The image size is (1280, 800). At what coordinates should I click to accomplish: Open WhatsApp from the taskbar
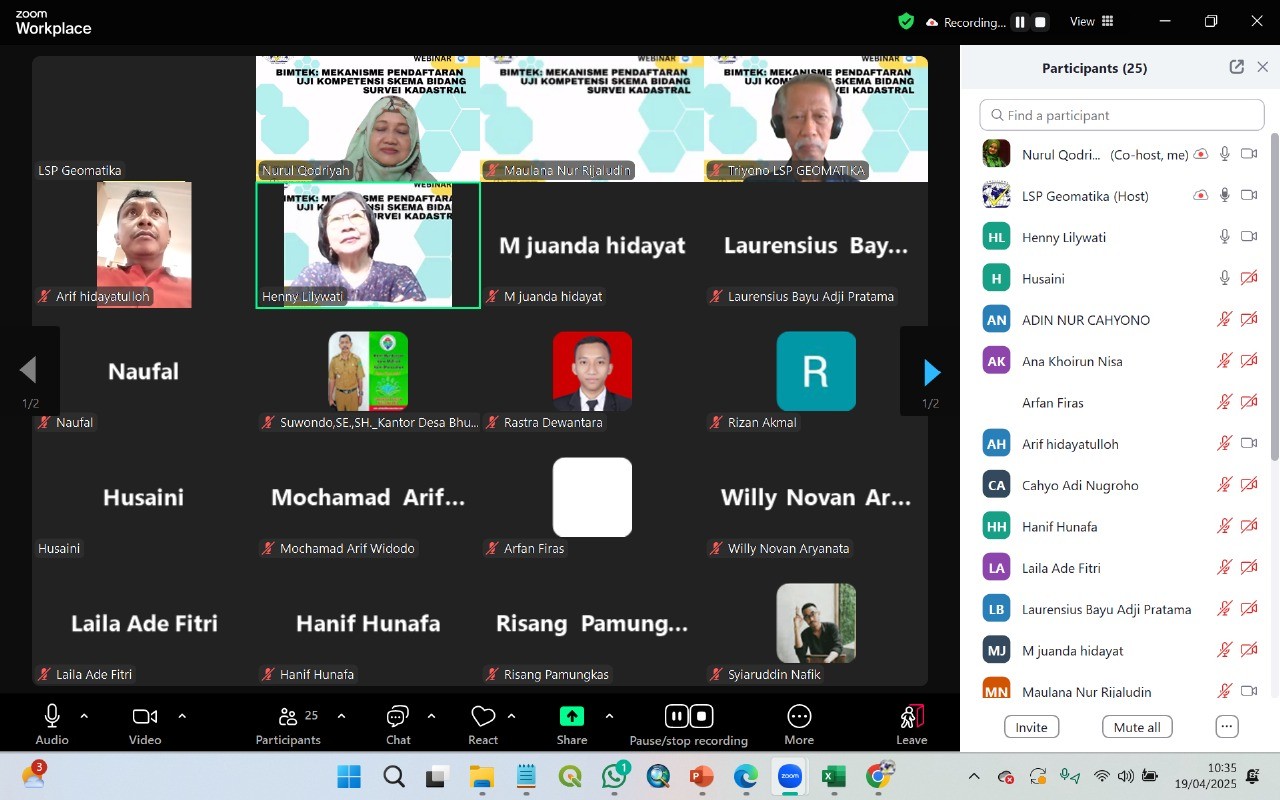[615, 776]
